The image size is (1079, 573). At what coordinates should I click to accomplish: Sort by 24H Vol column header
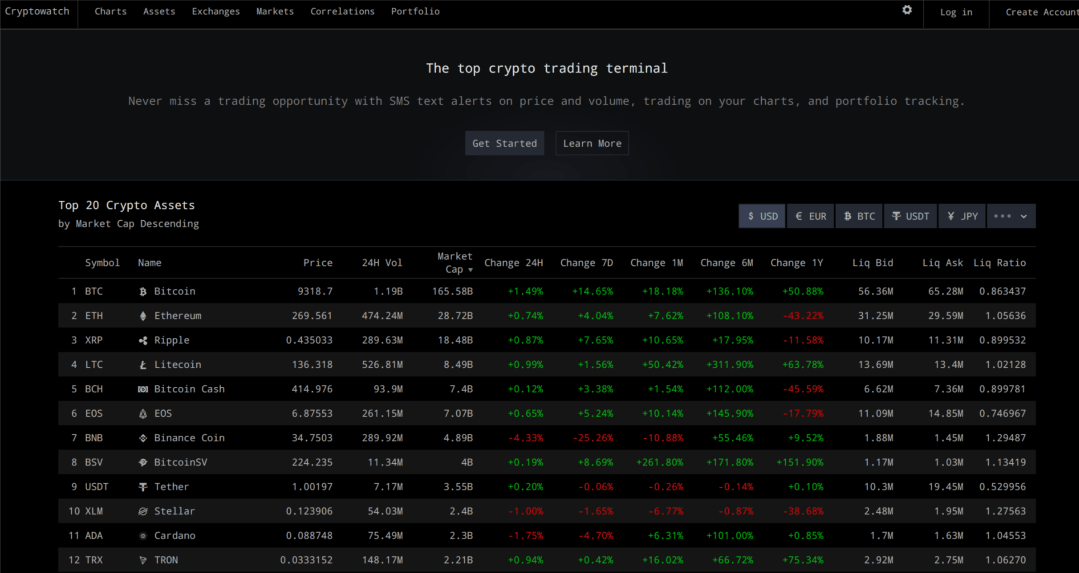click(382, 263)
